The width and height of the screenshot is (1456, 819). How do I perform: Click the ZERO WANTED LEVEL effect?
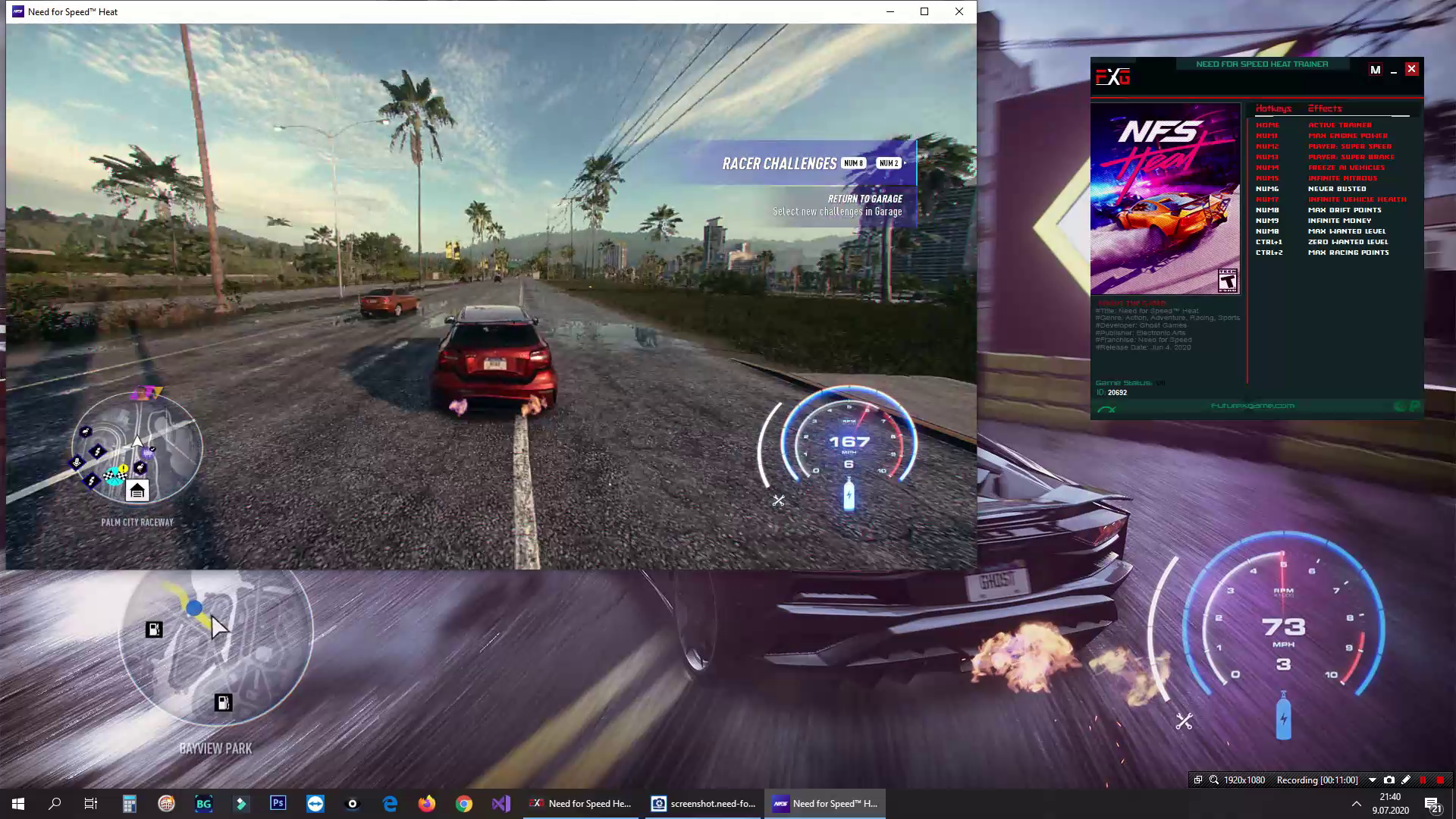click(x=1348, y=242)
